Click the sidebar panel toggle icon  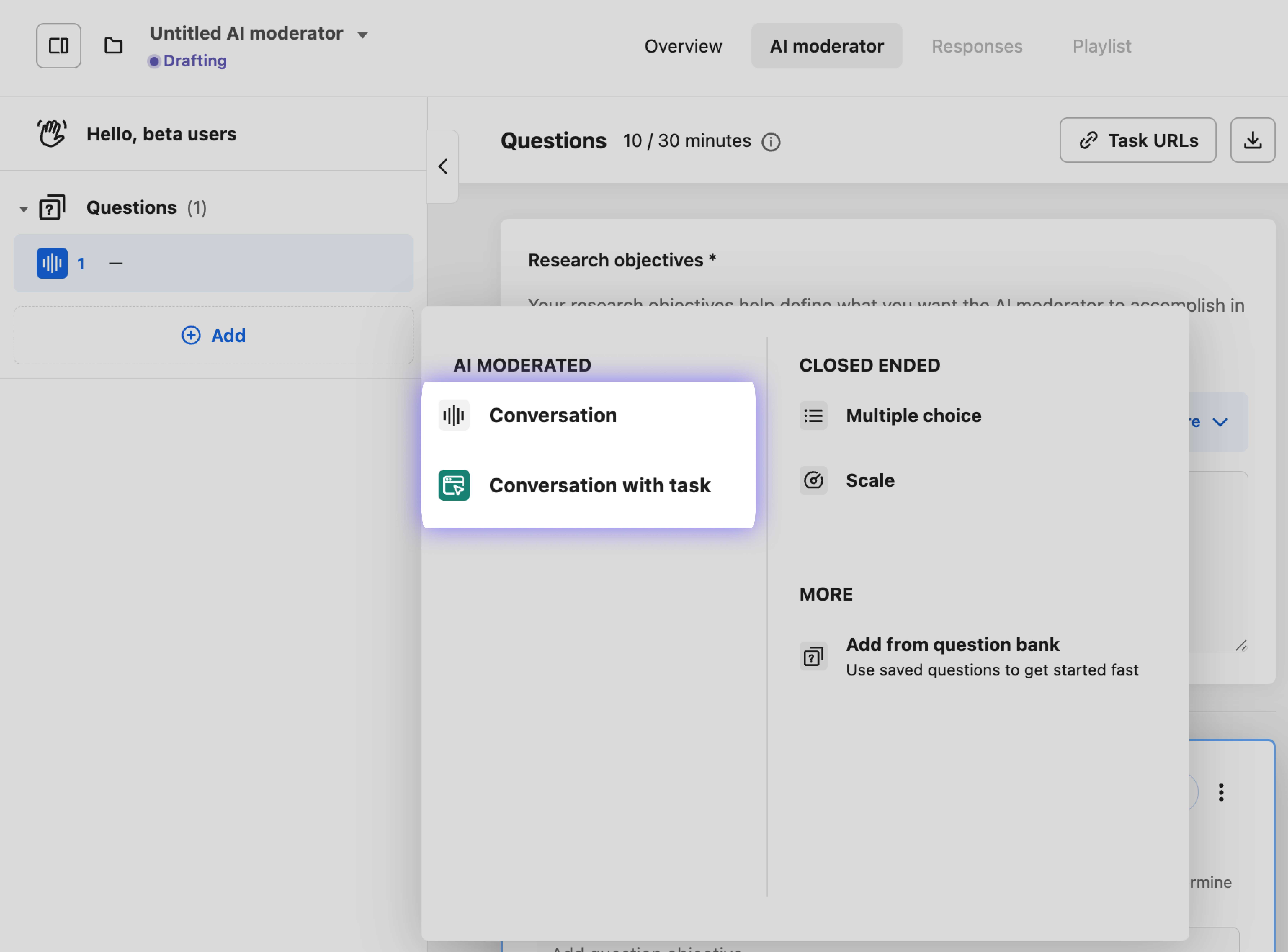click(58, 46)
